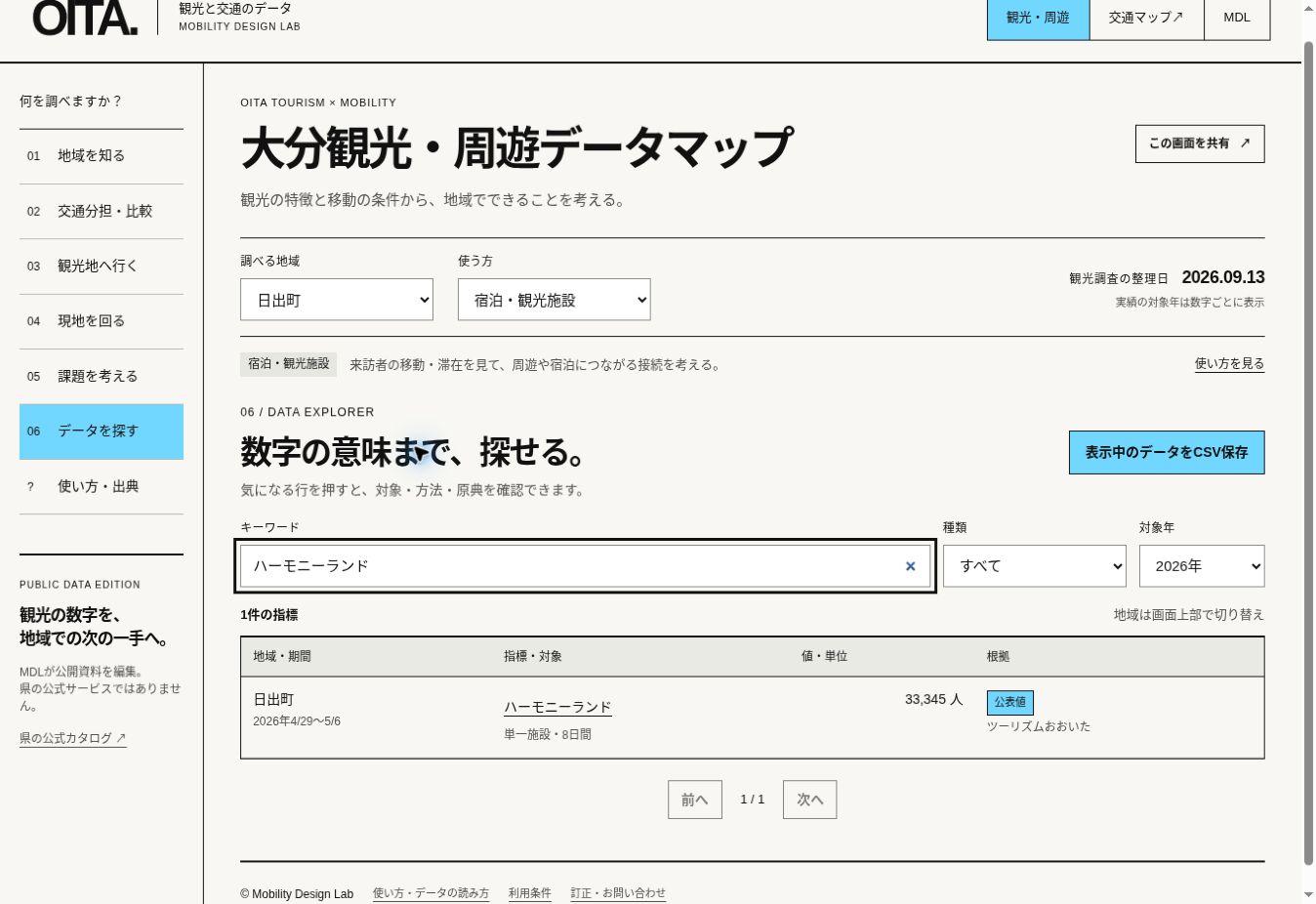Click the date 2026.09.13

click(1223, 277)
